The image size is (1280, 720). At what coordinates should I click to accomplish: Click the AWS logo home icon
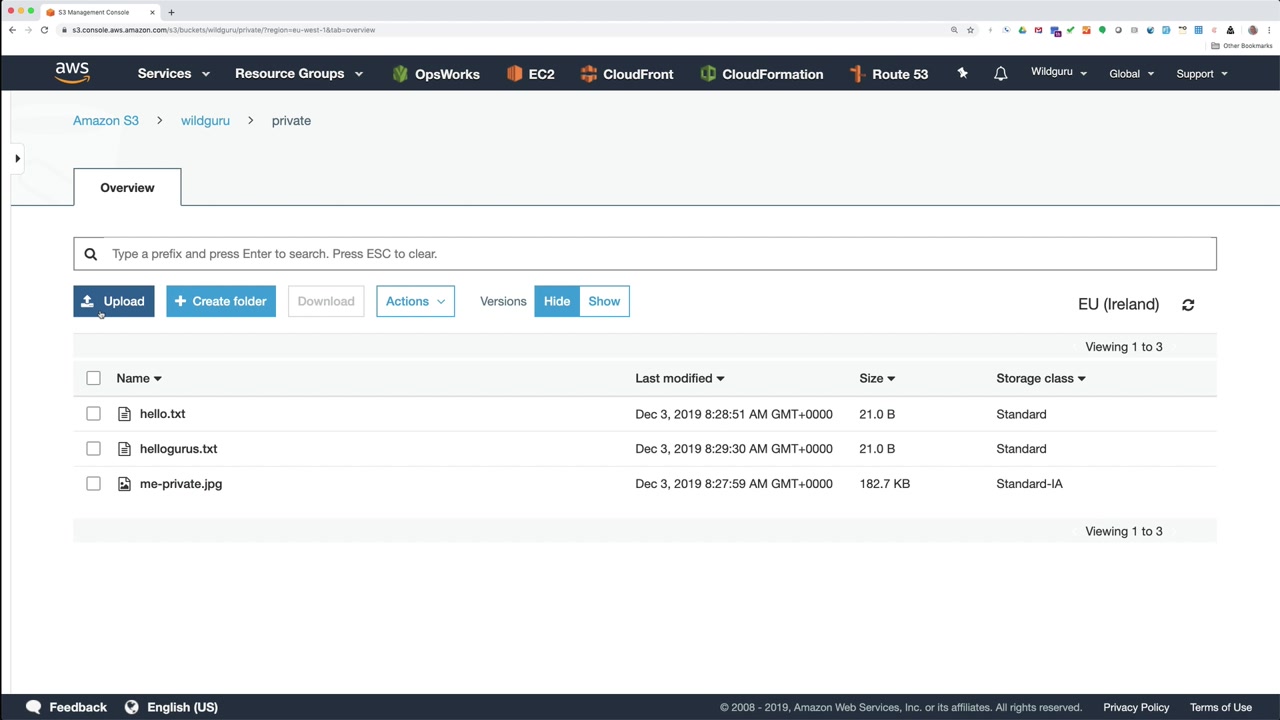72,73
